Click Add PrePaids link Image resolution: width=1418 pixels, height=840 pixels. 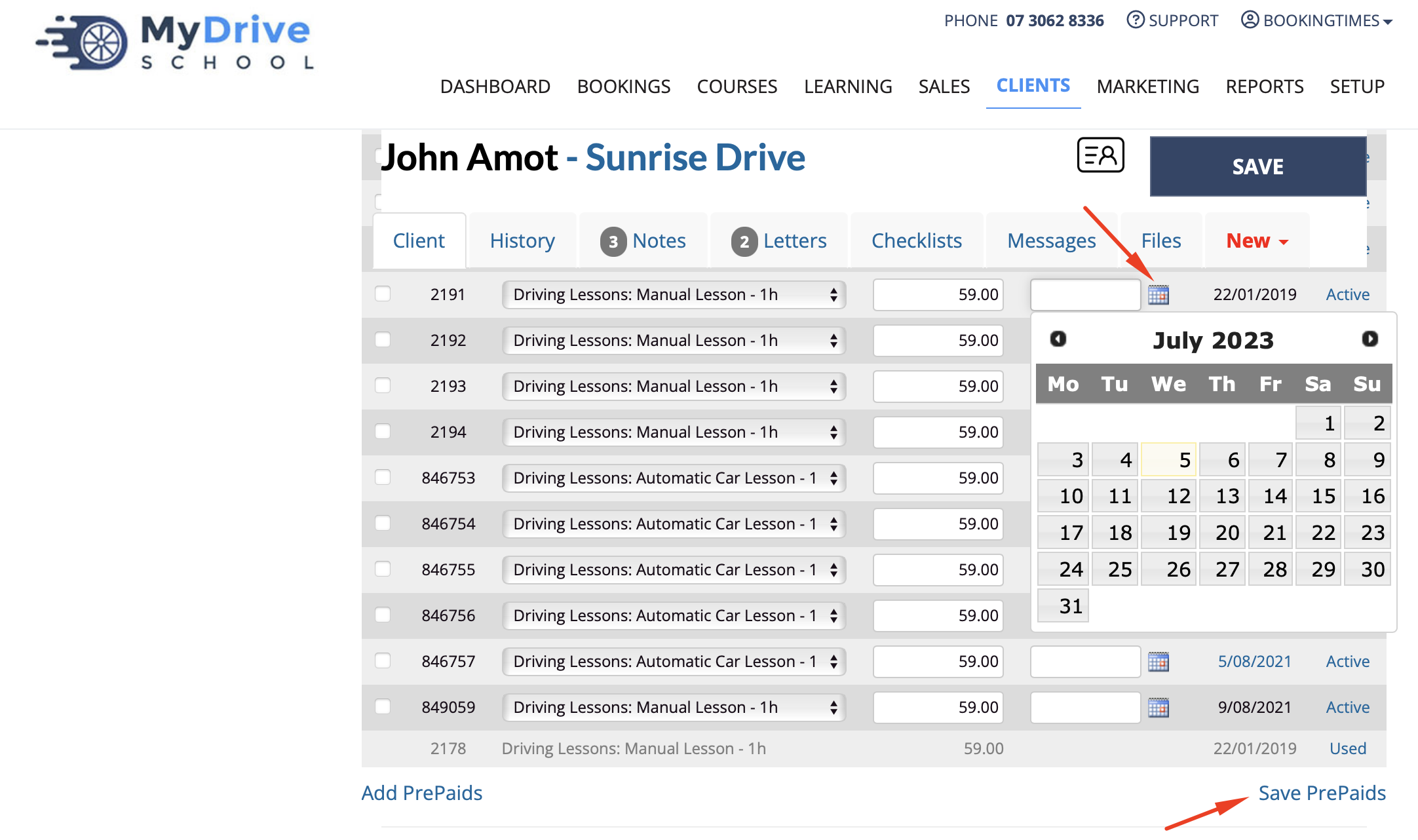[422, 793]
